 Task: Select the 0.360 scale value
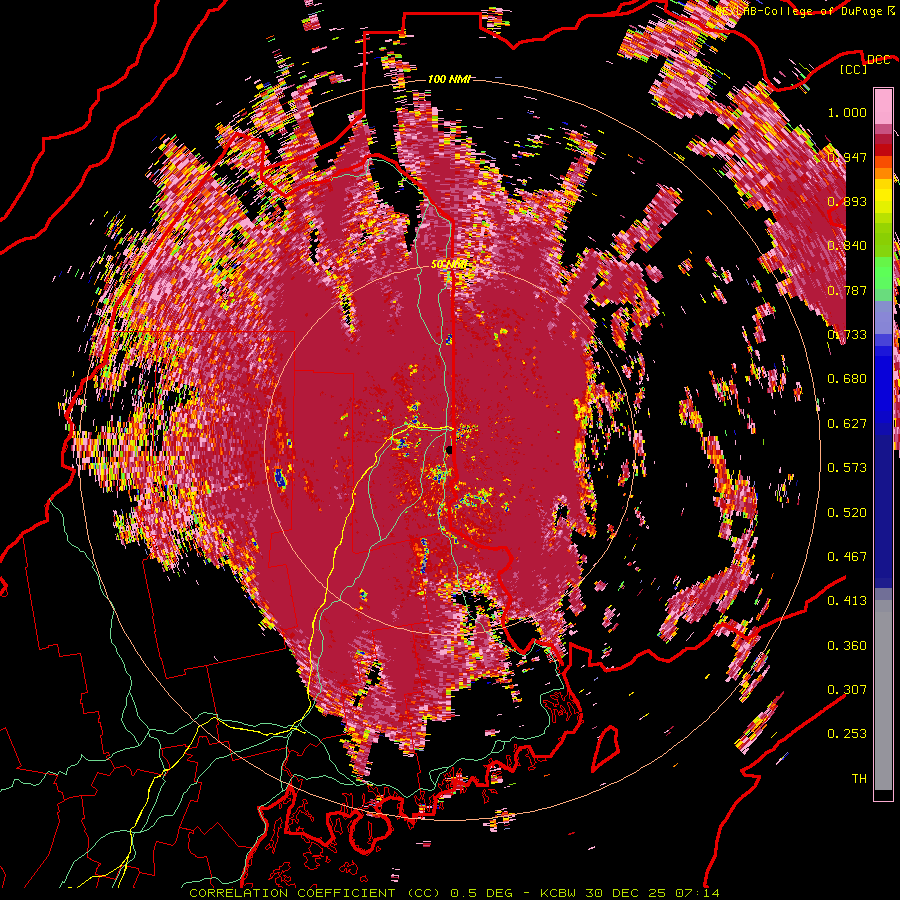pyautogui.click(x=847, y=646)
